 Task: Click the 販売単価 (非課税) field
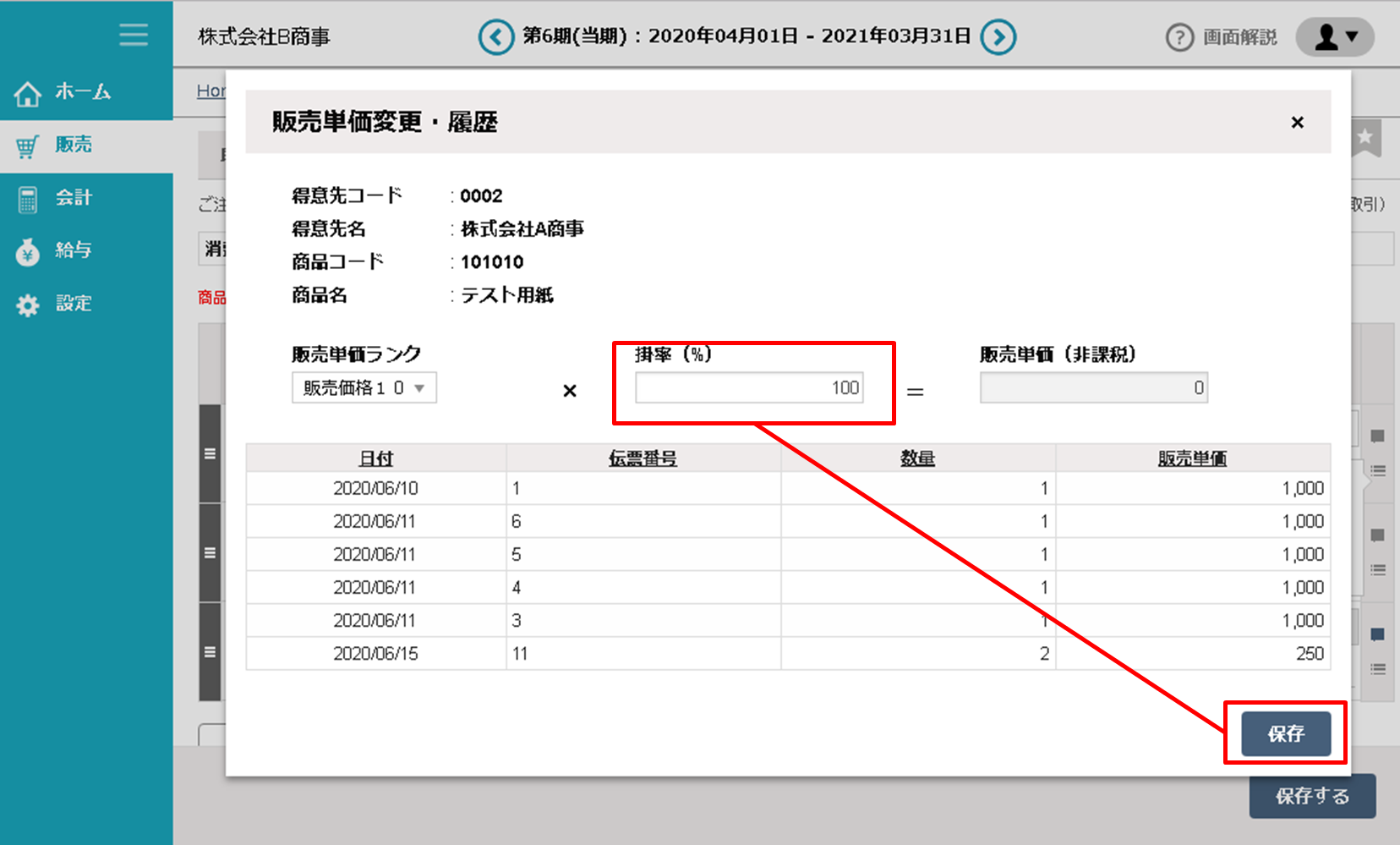[1093, 388]
